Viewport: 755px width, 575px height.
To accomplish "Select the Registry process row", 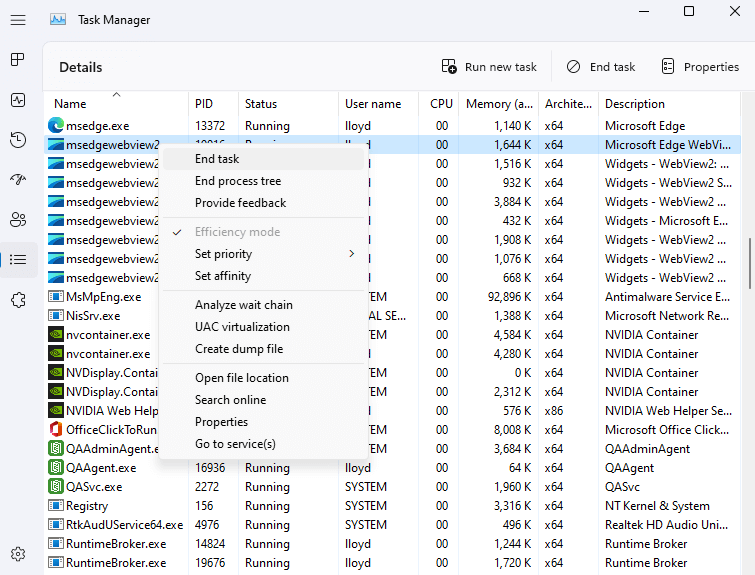I will (87, 506).
